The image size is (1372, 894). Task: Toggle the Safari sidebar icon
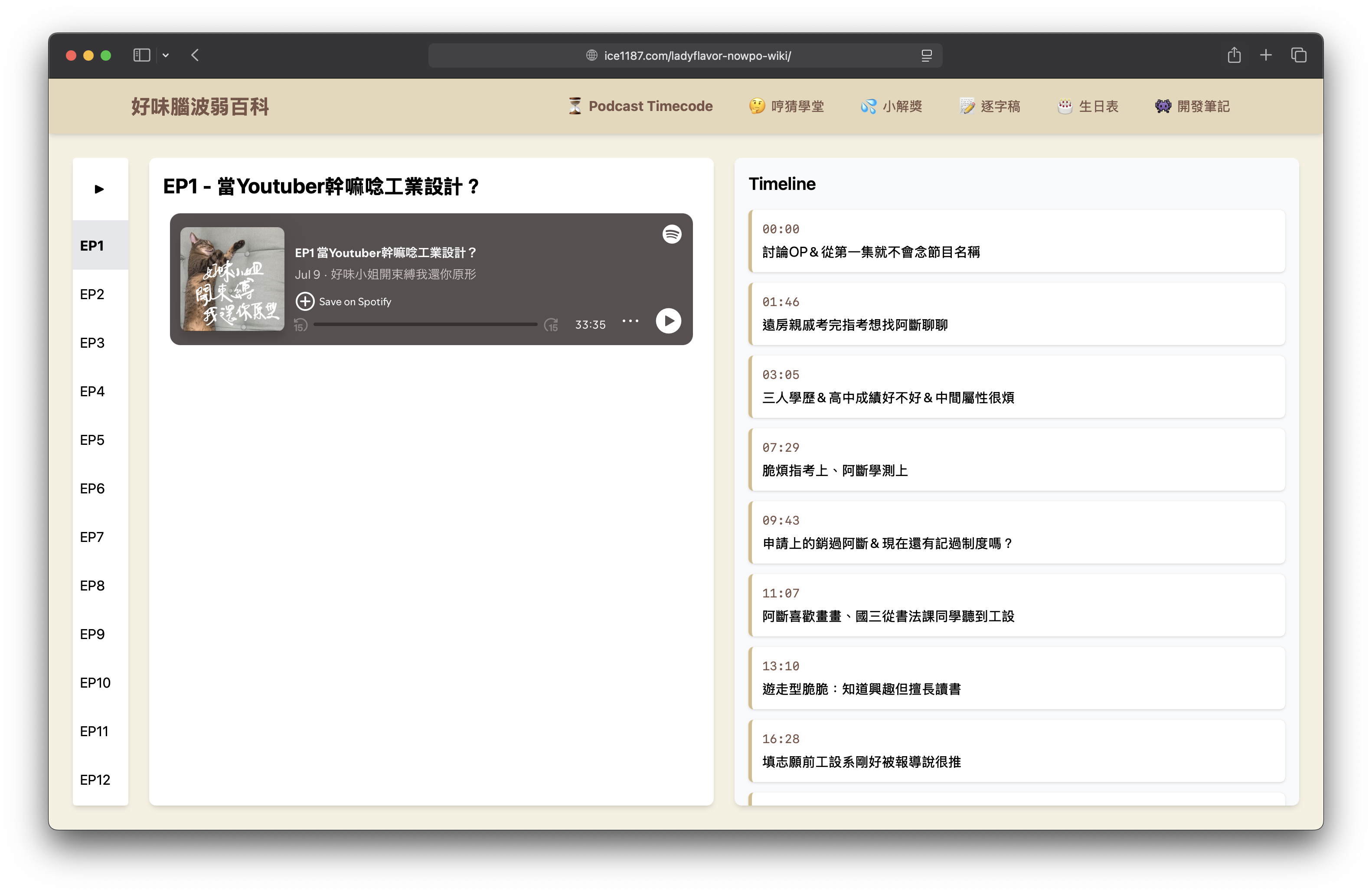click(141, 55)
